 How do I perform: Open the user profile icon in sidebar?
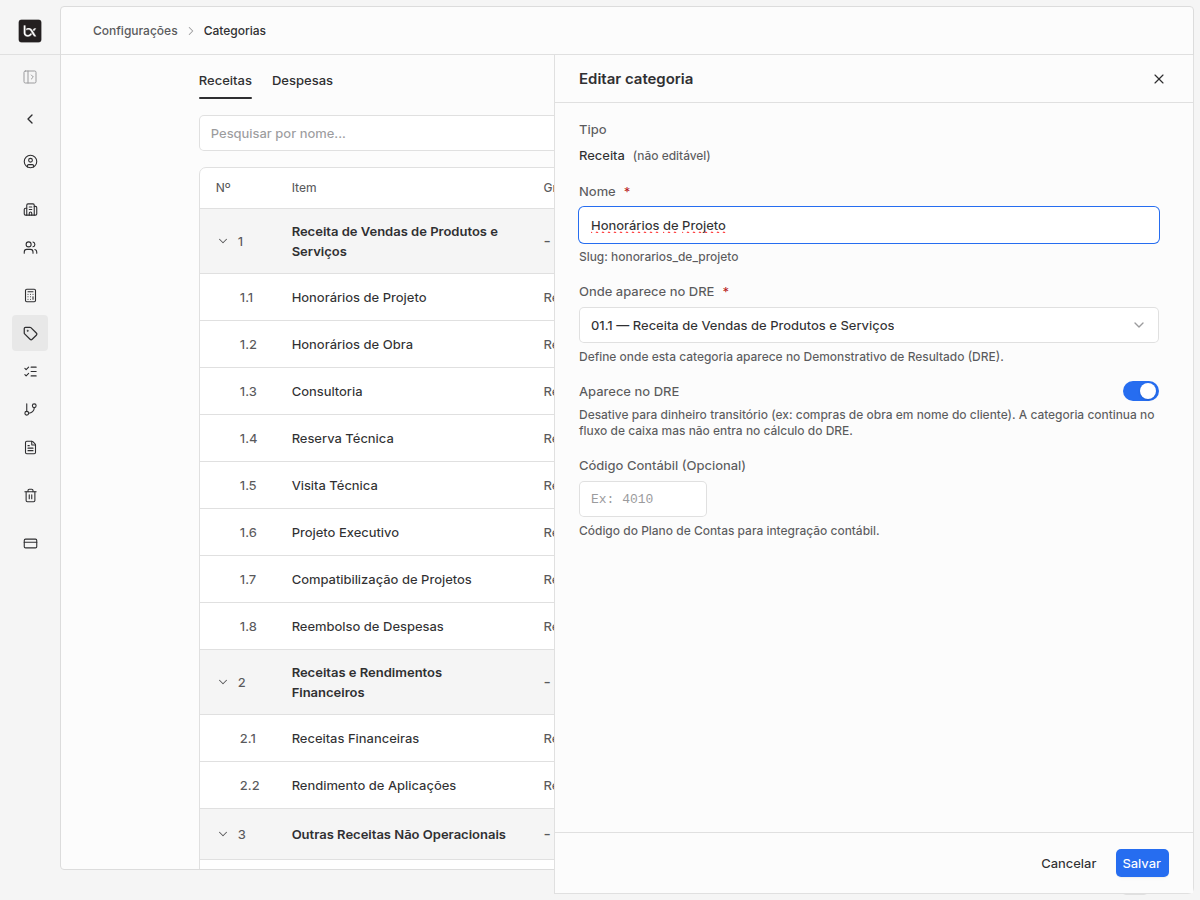pos(30,162)
